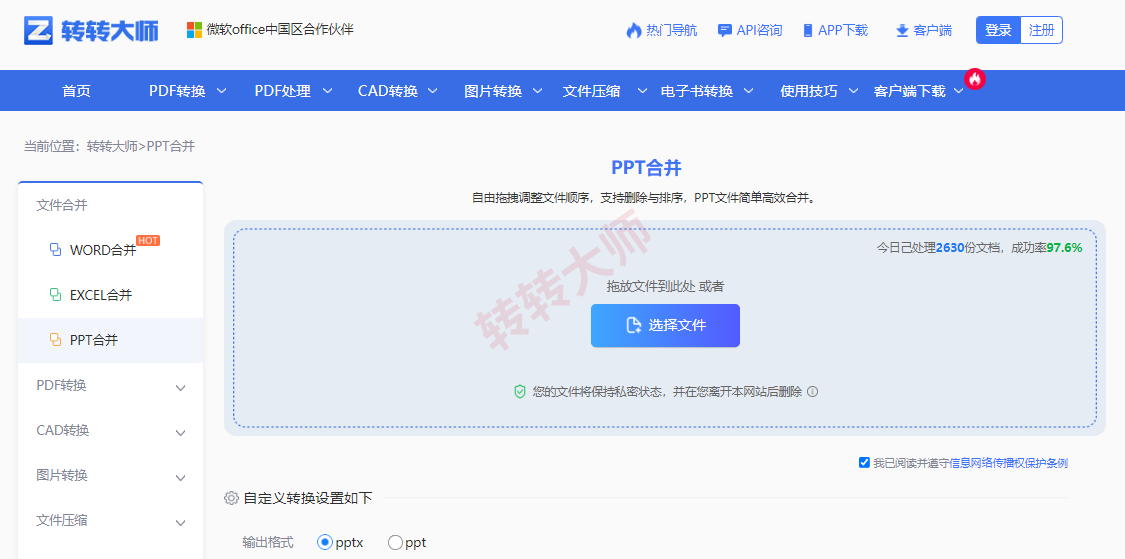Click the chat bubble icon beside API咨询

coord(725,30)
